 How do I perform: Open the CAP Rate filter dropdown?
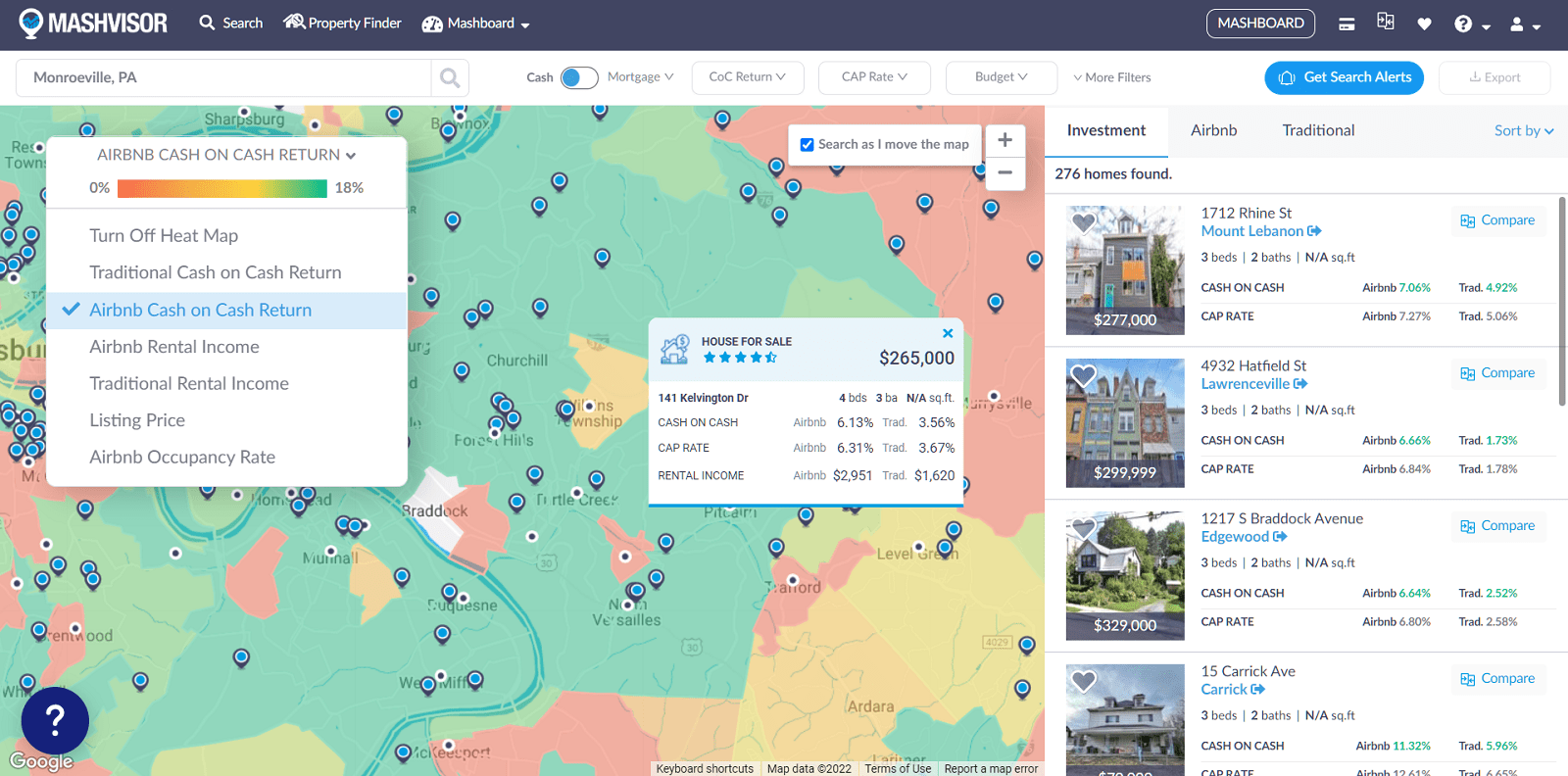pos(874,77)
